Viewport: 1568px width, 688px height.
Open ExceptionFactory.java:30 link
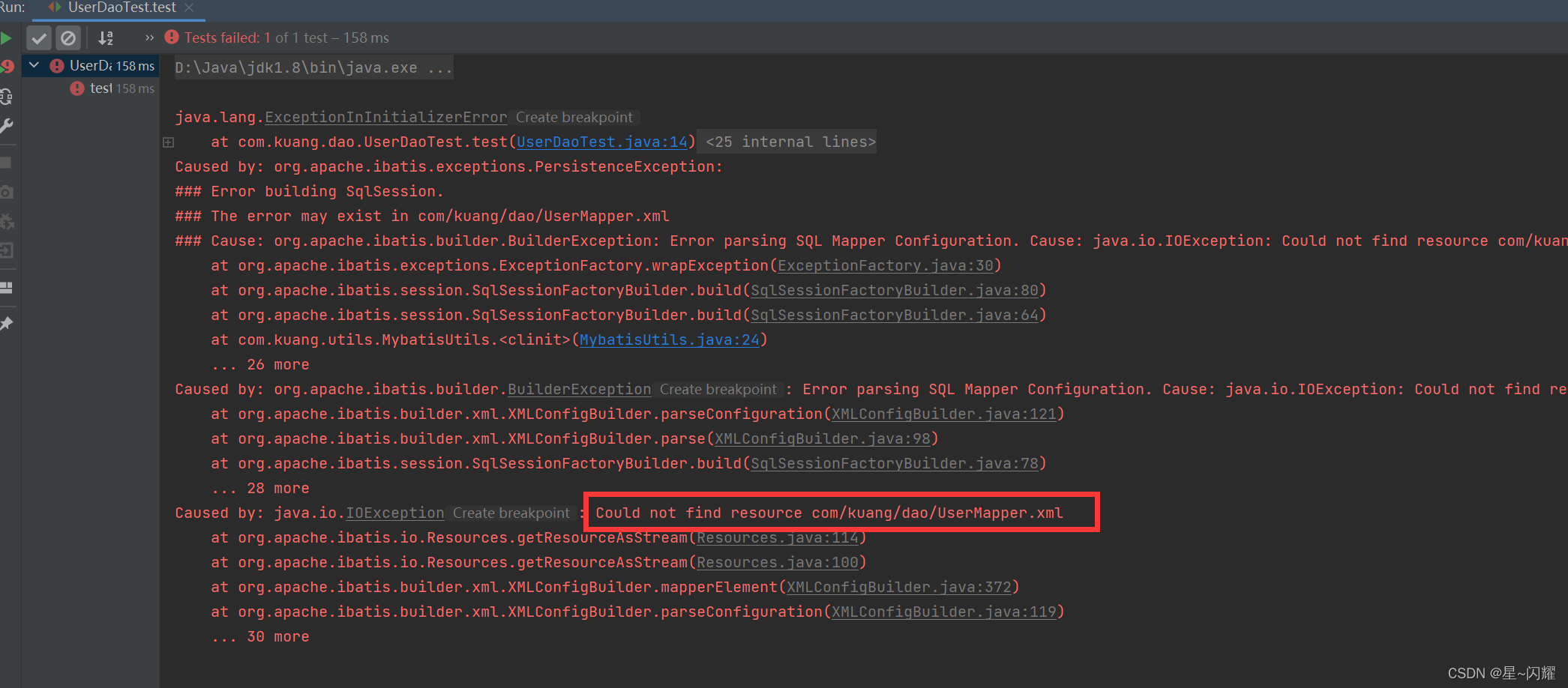(x=886, y=266)
